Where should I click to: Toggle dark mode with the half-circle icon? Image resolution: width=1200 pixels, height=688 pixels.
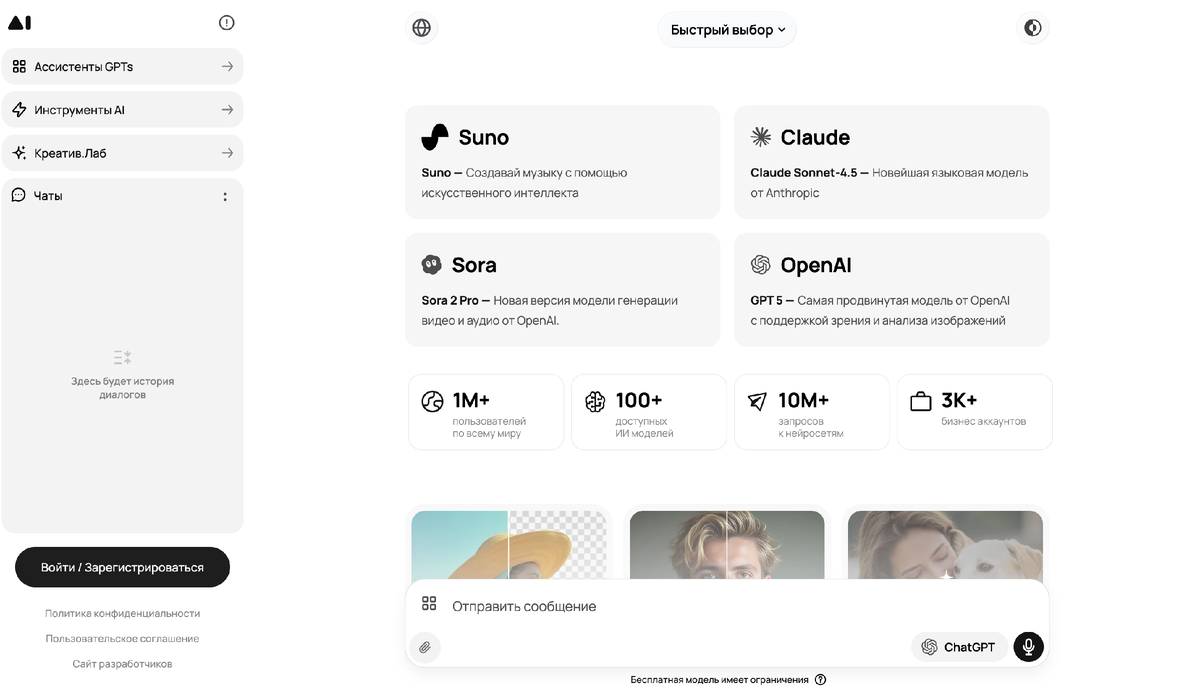[x=1033, y=28]
